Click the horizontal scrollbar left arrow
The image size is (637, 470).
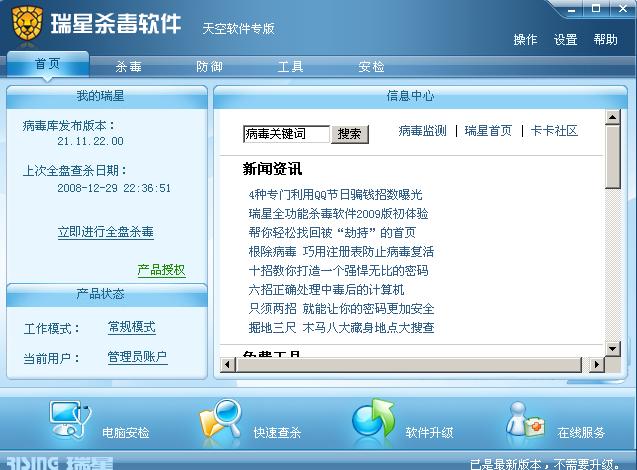(228, 364)
